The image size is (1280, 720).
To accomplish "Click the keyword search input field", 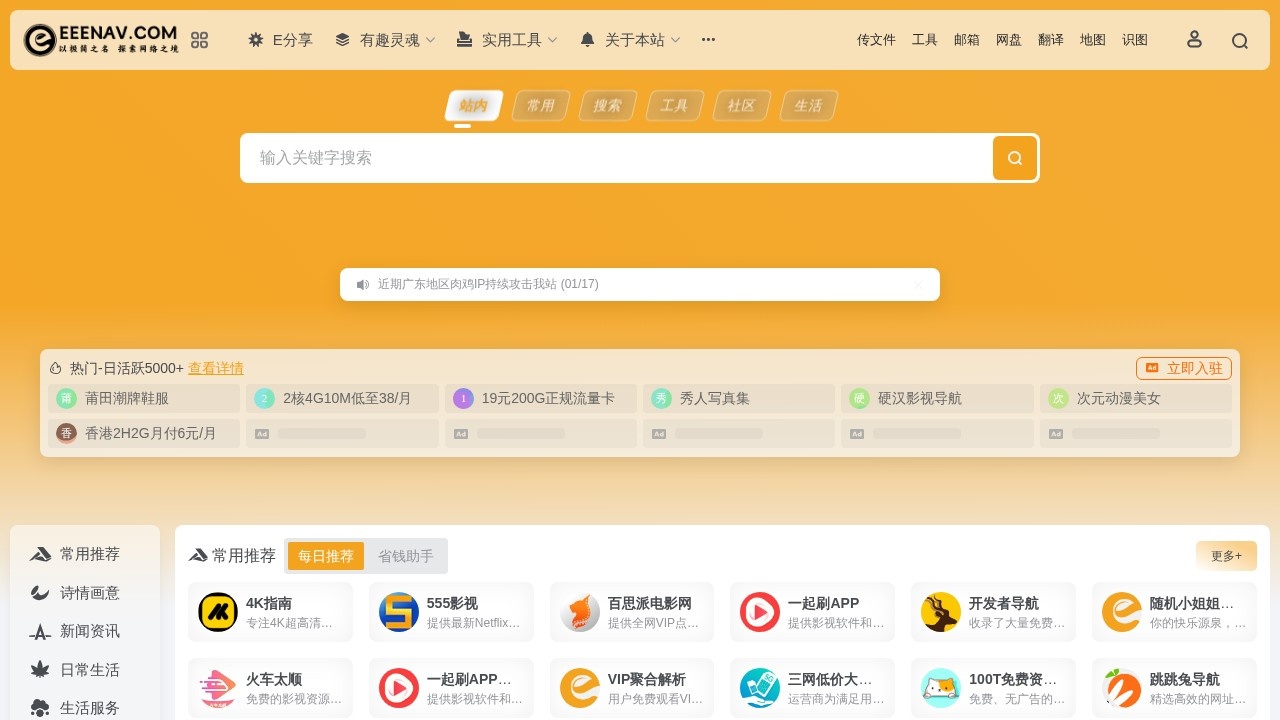I will point(615,158).
